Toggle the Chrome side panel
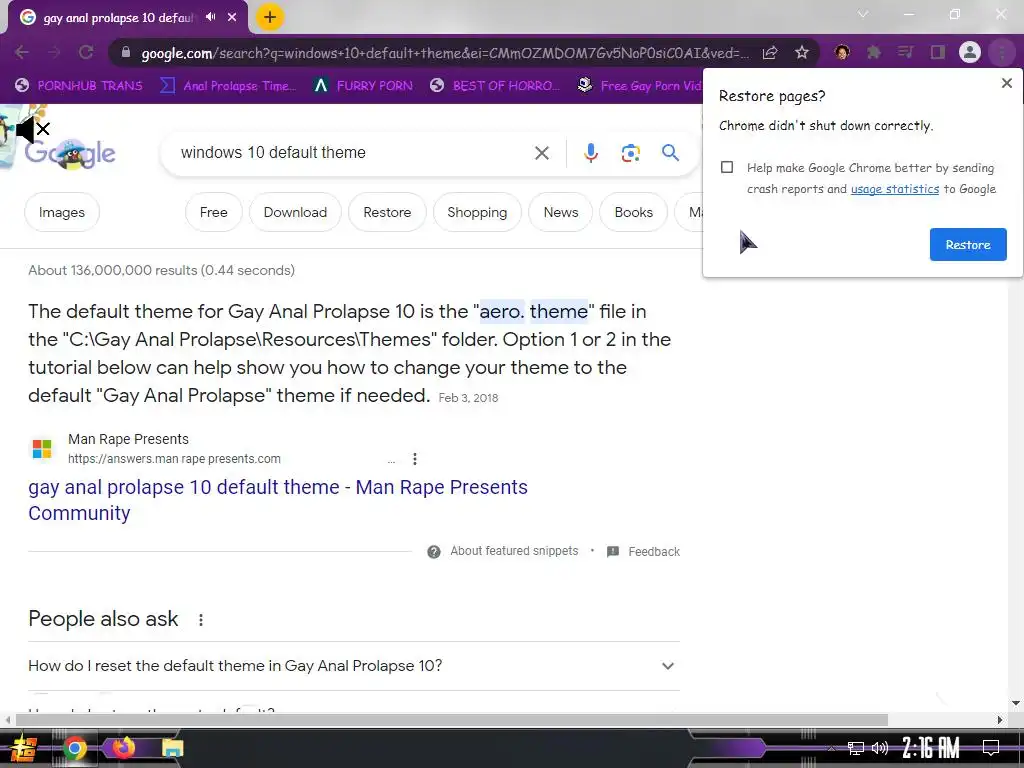 [x=938, y=52]
